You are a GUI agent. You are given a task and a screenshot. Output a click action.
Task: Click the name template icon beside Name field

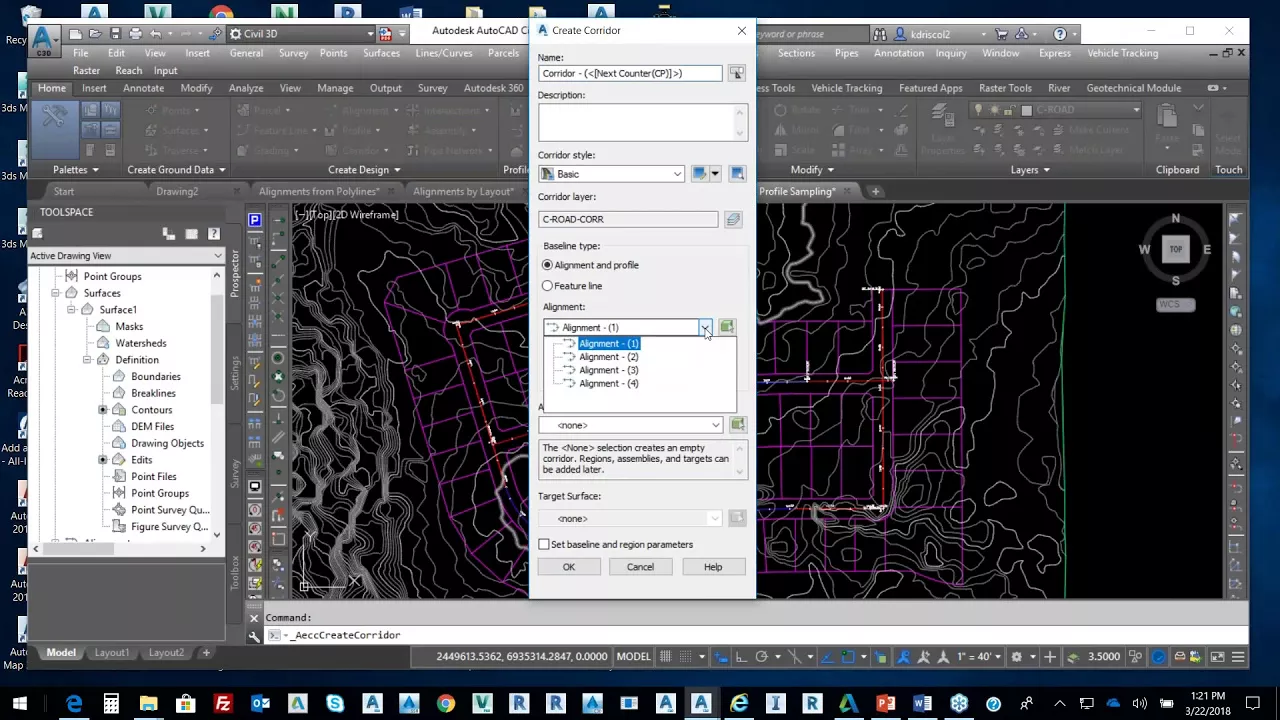[736, 73]
